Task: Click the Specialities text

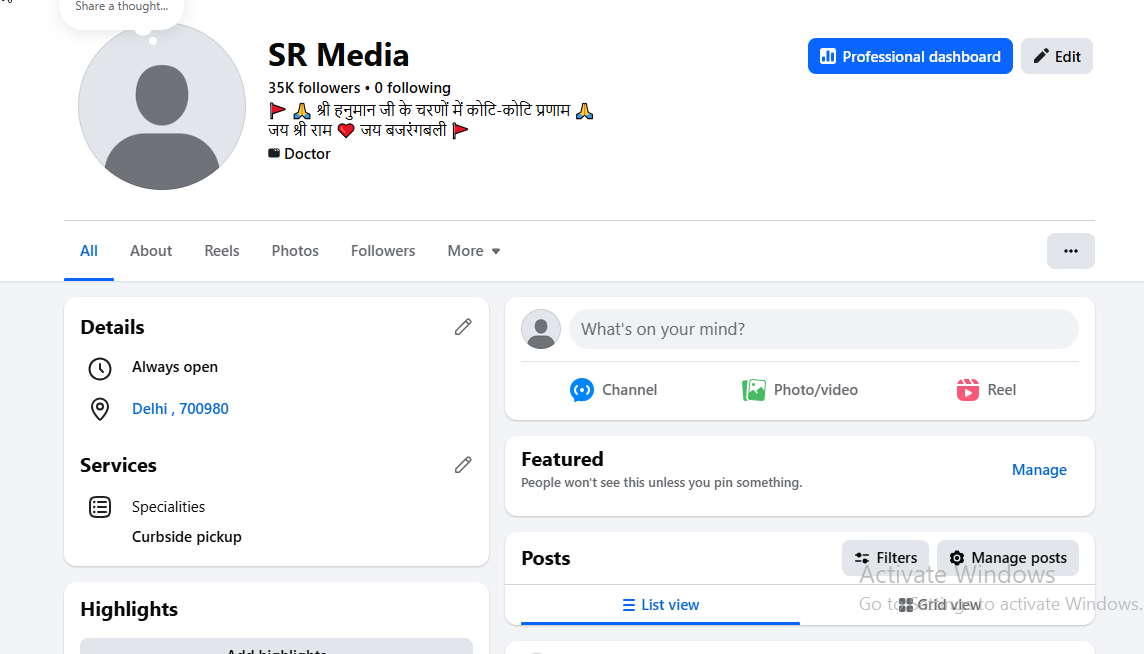Action: 169,507
